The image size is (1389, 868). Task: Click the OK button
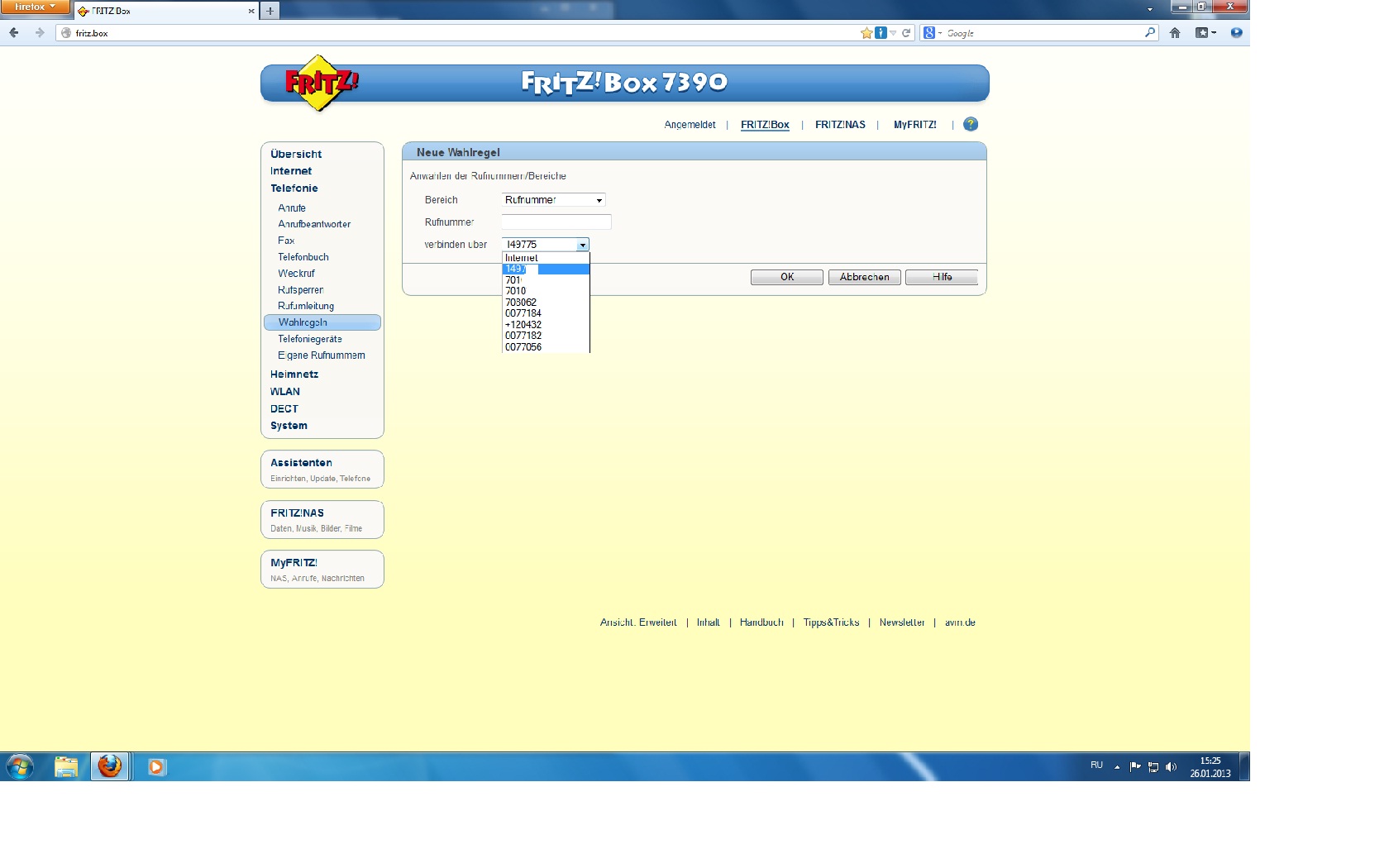[x=787, y=277]
